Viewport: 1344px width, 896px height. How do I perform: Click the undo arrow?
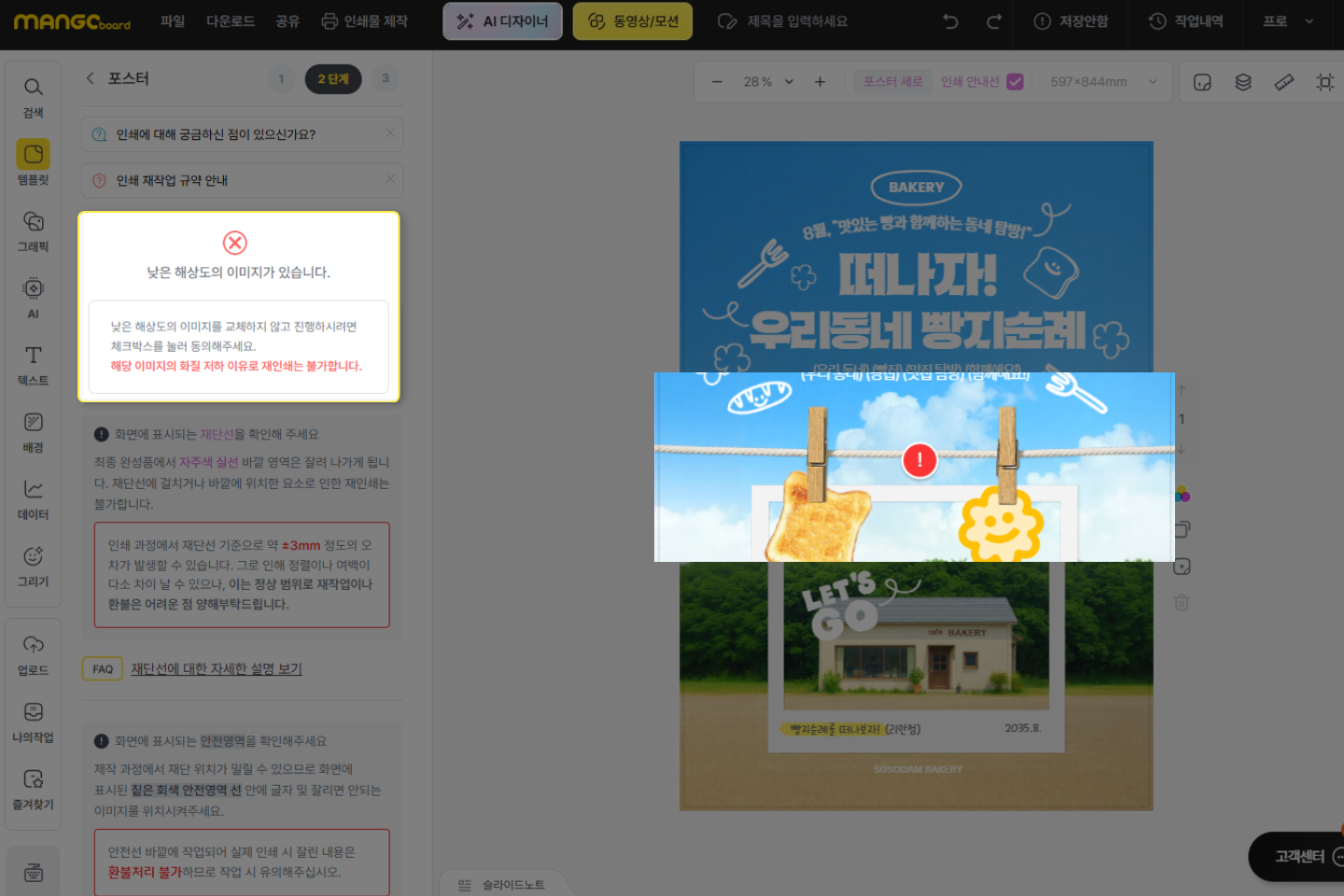[950, 21]
